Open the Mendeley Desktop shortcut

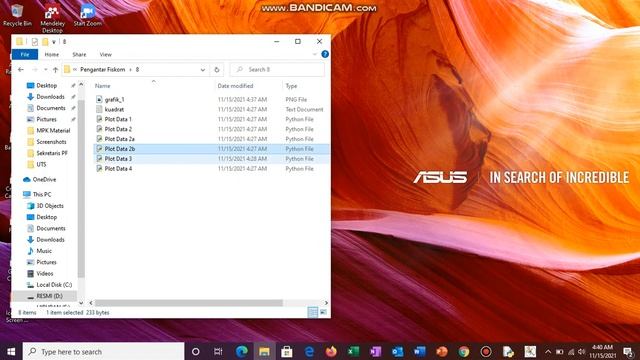(x=52, y=18)
